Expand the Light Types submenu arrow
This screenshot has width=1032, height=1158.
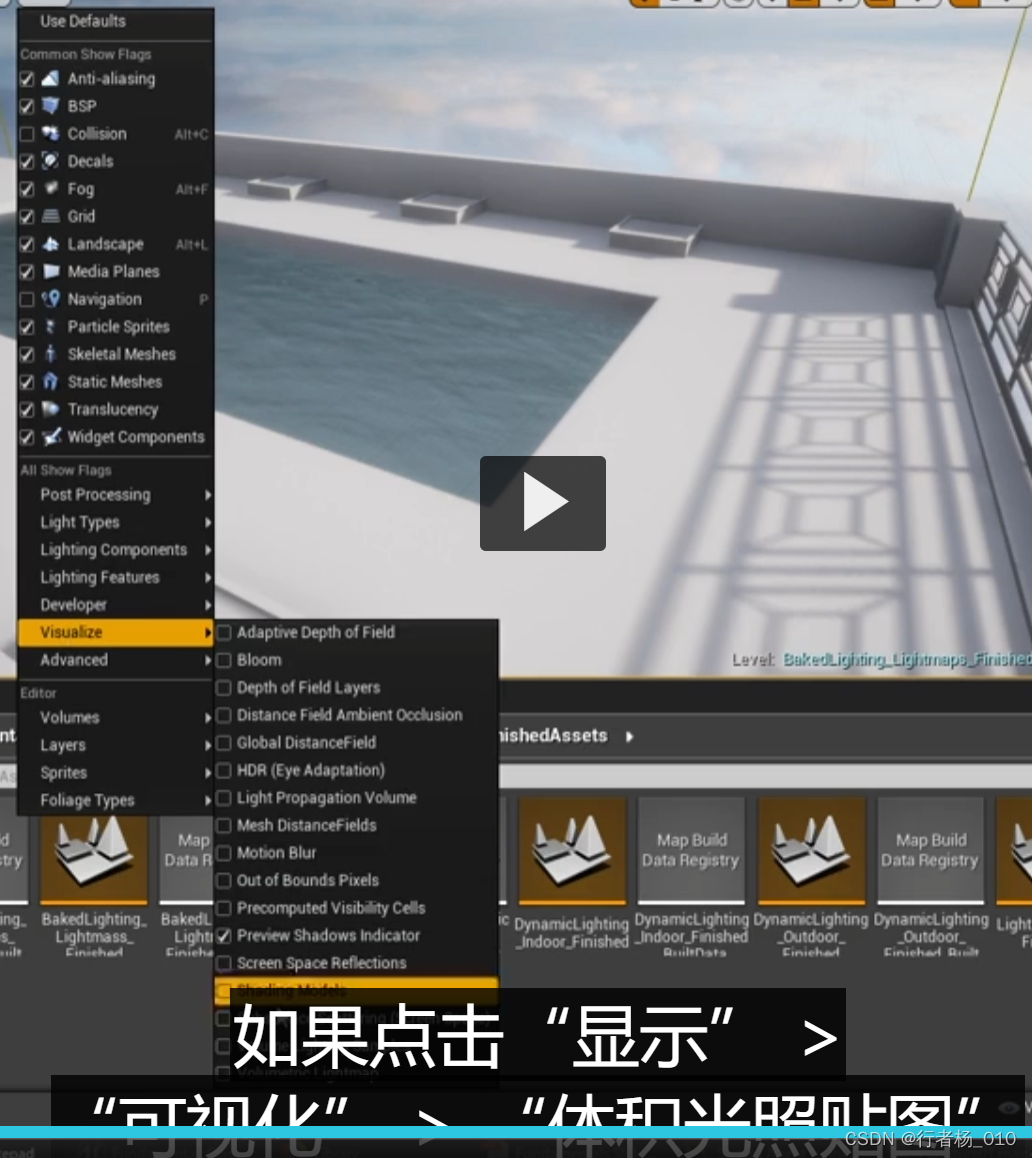(x=208, y=522)
